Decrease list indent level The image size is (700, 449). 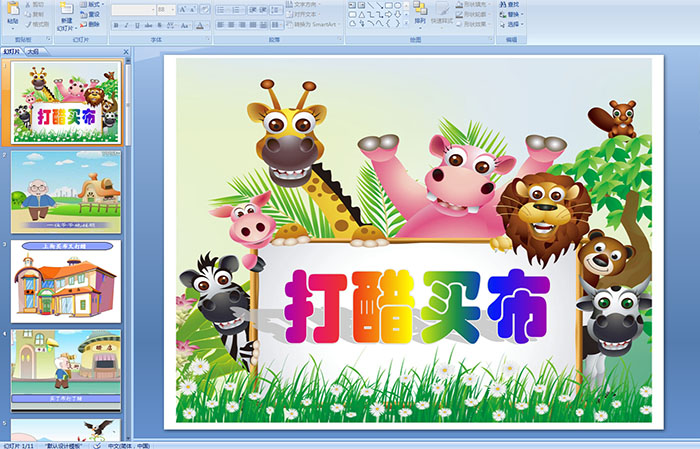coord(252,9)
